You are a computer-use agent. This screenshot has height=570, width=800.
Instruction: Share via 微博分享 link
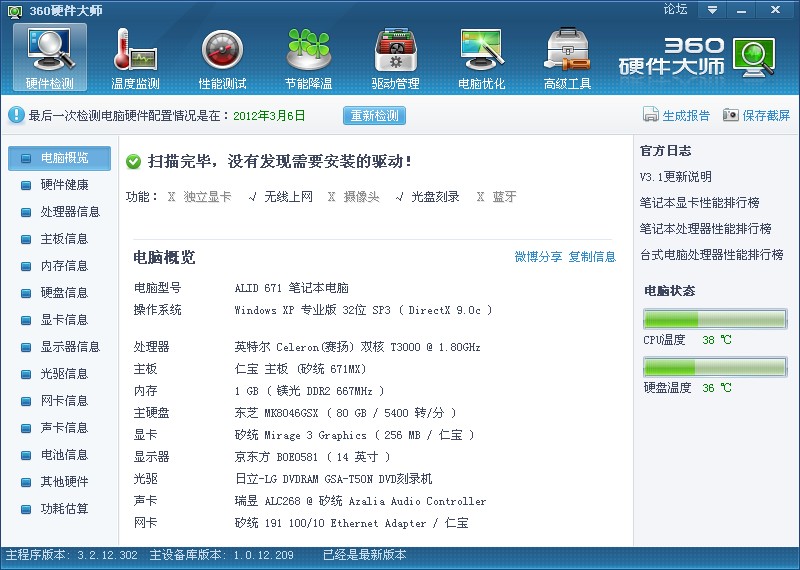[x=538, y=257]
